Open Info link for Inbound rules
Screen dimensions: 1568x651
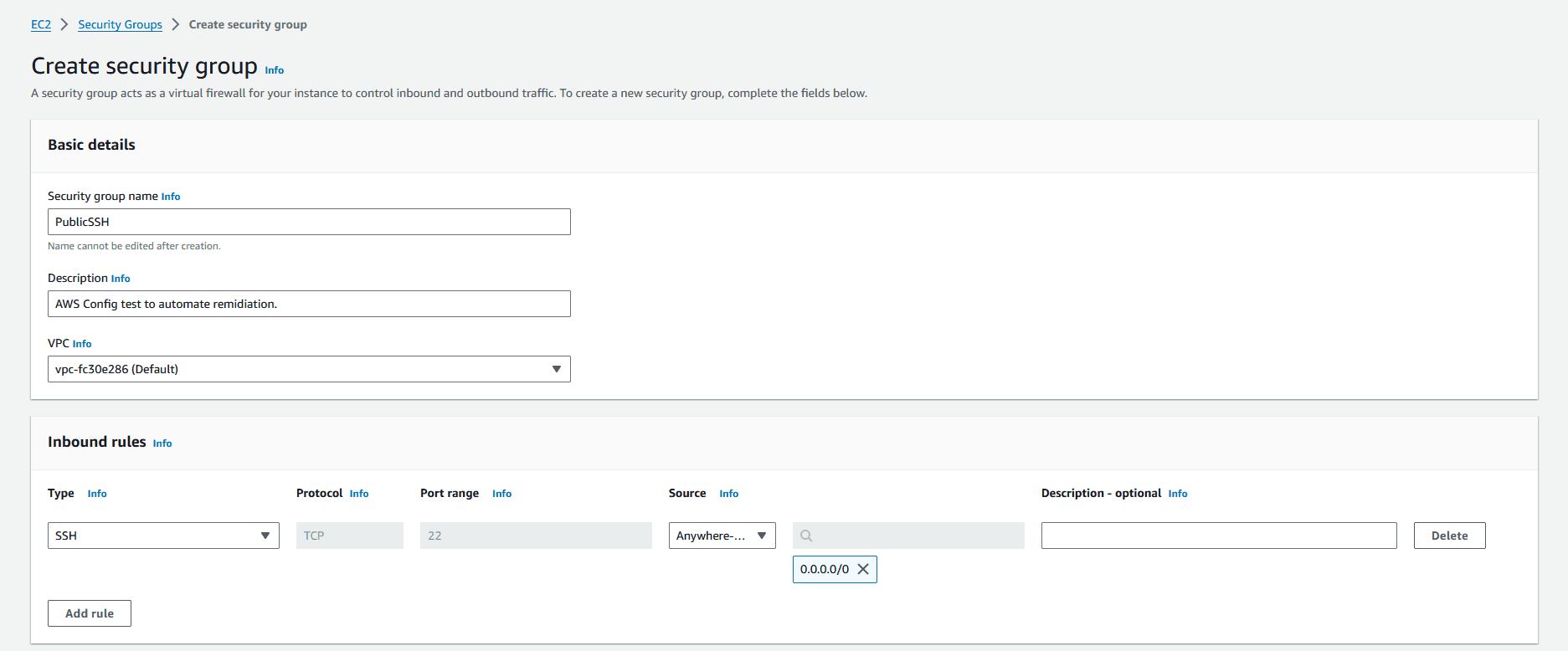click(162, 443)
